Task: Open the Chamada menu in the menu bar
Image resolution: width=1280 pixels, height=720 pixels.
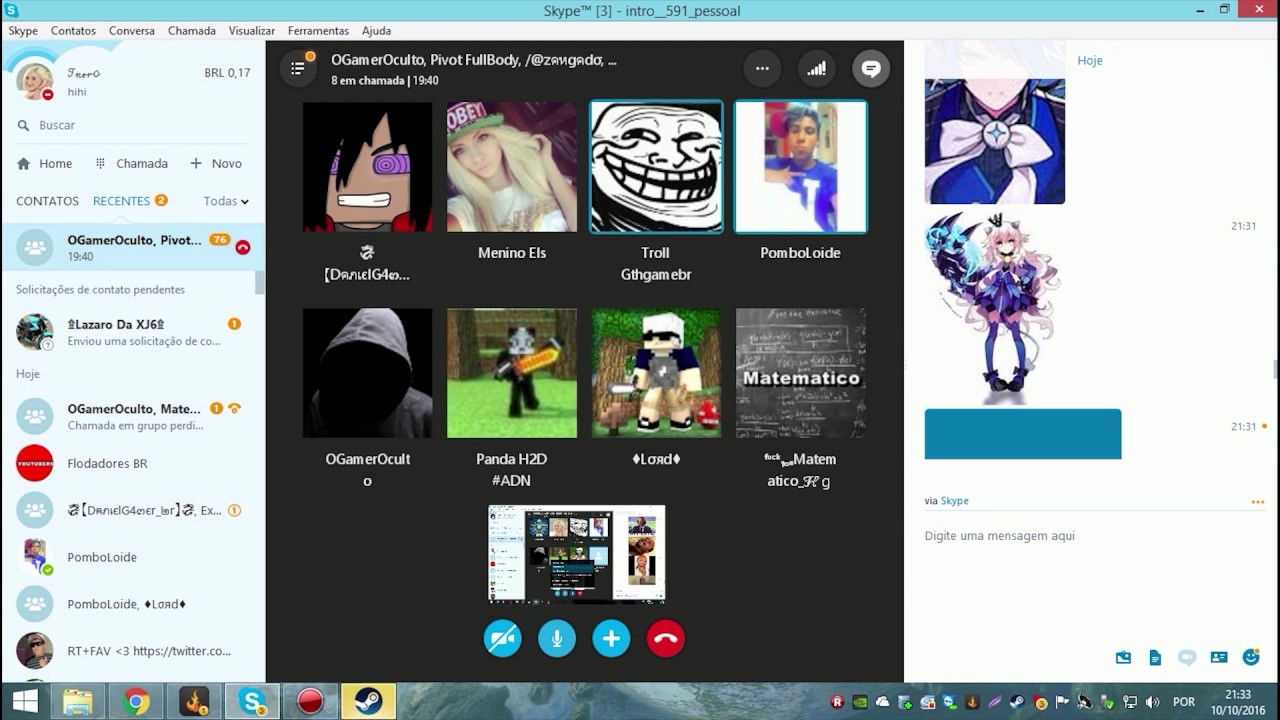Action: tap(192, 31)
